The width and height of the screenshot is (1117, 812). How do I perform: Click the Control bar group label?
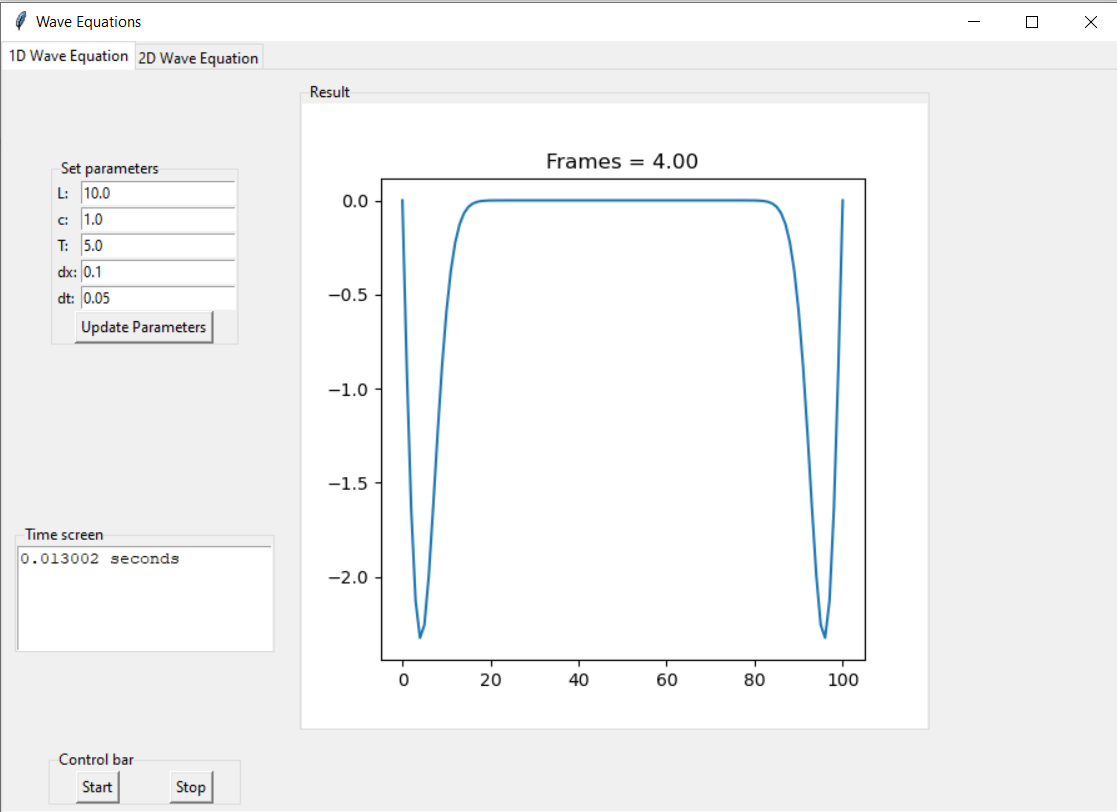coord(95,759)
